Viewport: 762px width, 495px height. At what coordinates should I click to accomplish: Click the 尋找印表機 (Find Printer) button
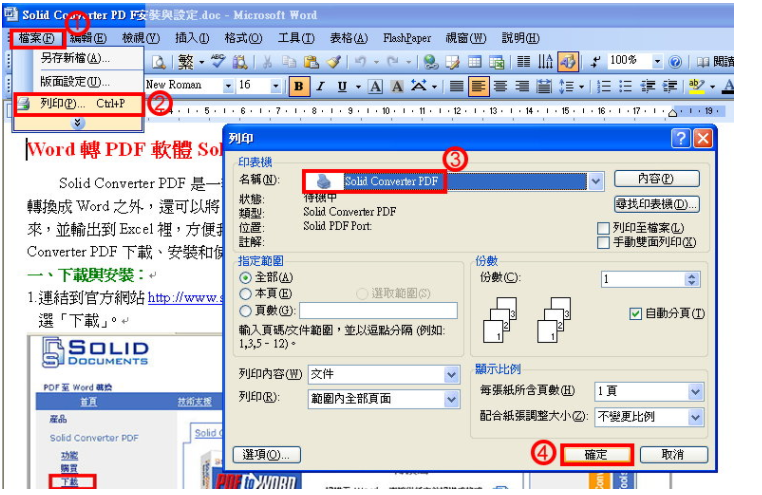pos(657,205)
